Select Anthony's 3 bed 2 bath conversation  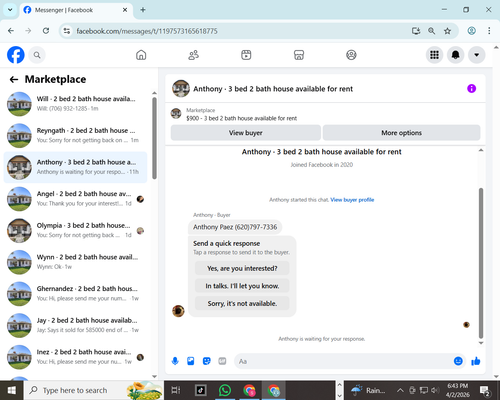pyautogui.click(x=75, y=167)
